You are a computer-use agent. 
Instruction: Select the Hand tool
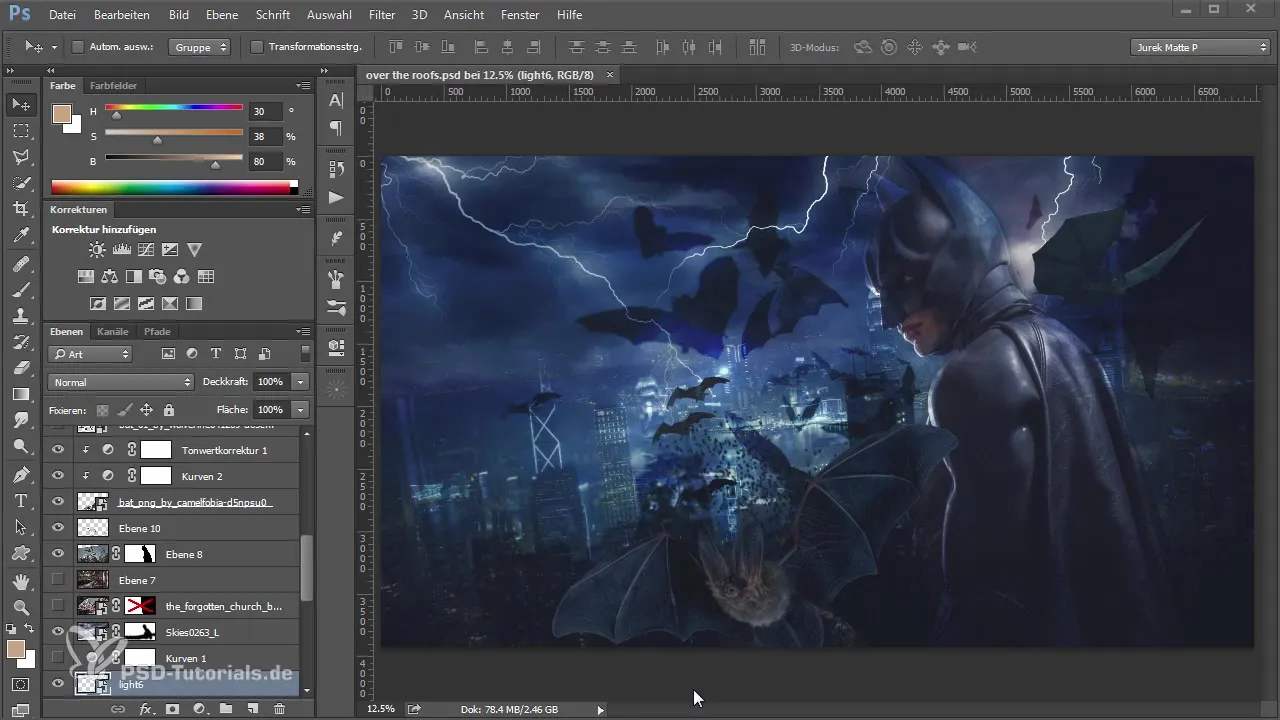coord(21,581)
